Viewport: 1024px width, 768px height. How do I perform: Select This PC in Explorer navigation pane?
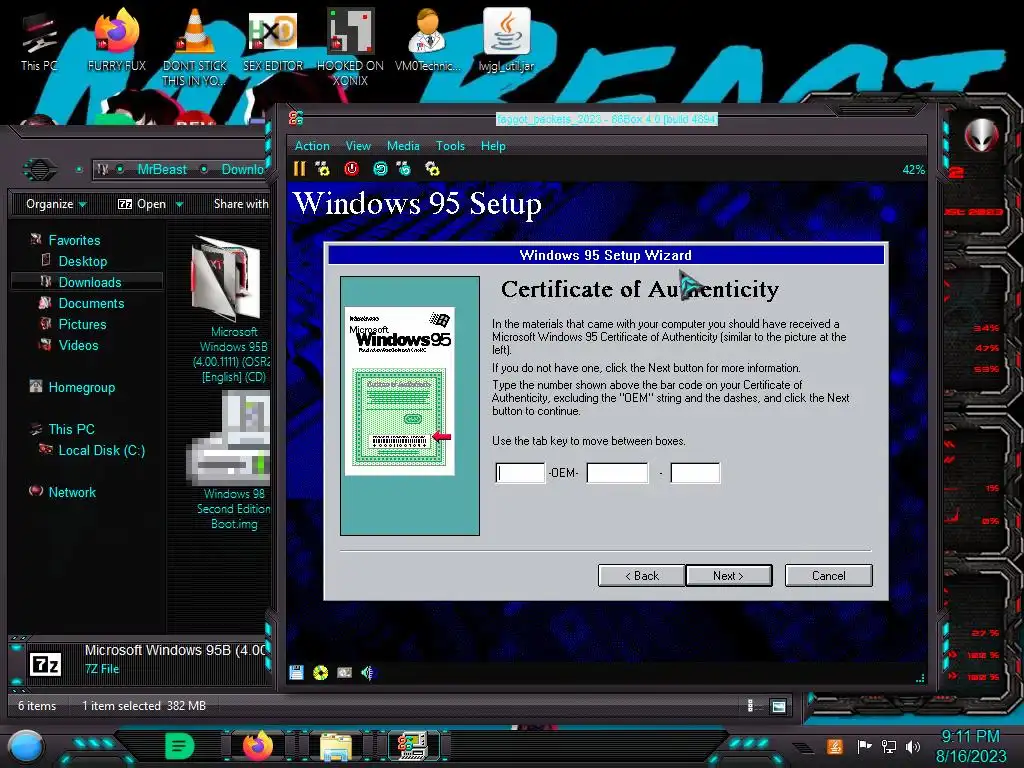point(71,429)
